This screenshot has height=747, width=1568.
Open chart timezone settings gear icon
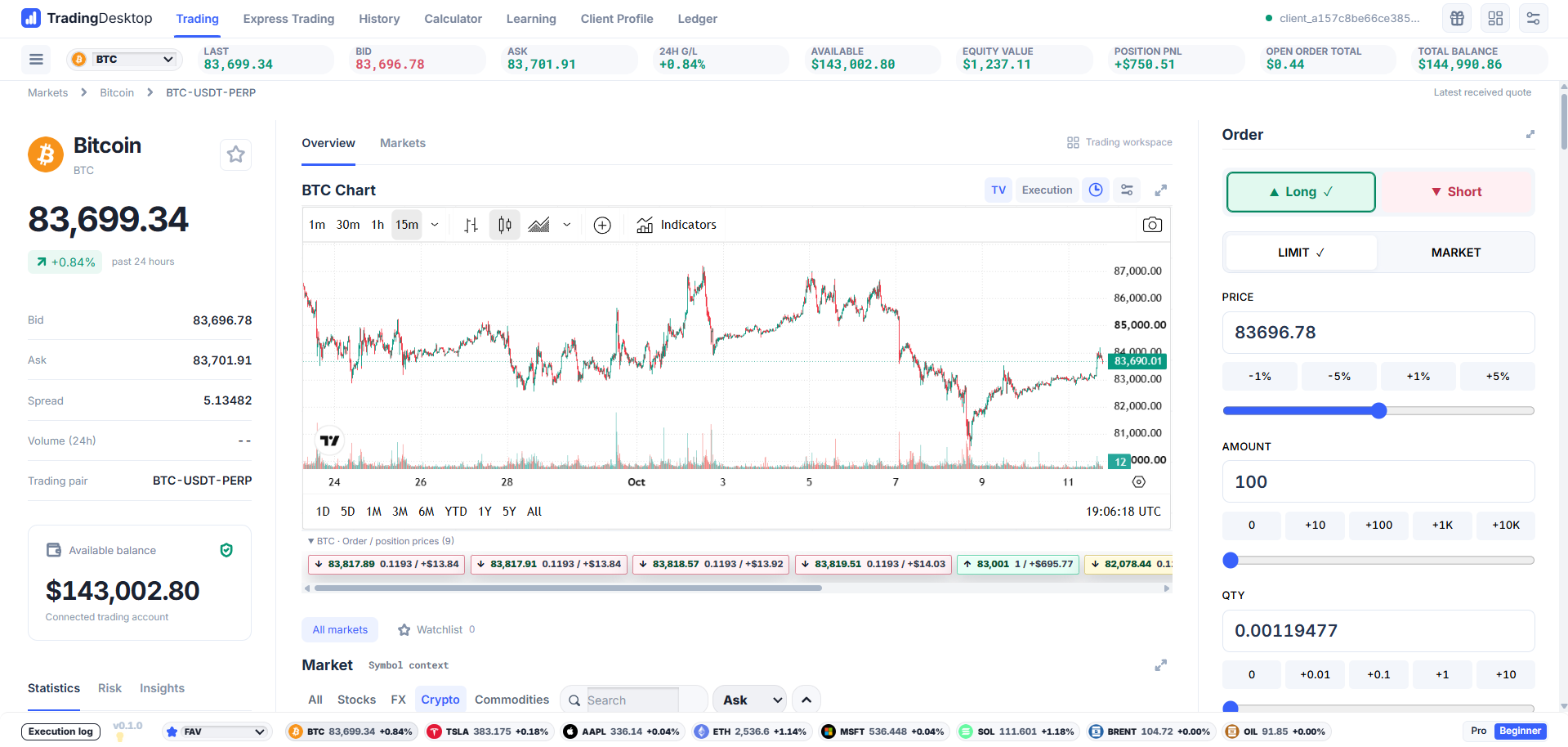coord(1139,482)
